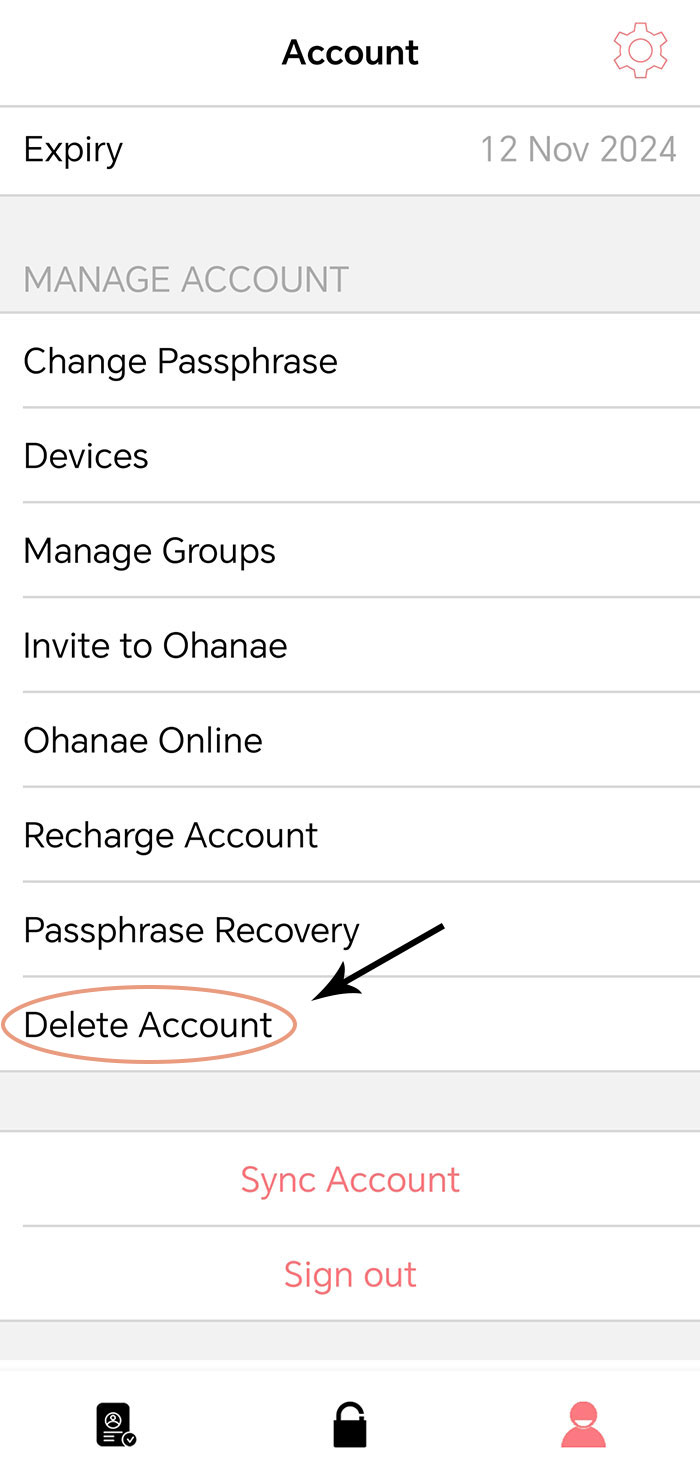Select the pink profile person icon
The width and height of the screenshot is (700, 1478).
pyautogui.click(x=583, y=1425)
